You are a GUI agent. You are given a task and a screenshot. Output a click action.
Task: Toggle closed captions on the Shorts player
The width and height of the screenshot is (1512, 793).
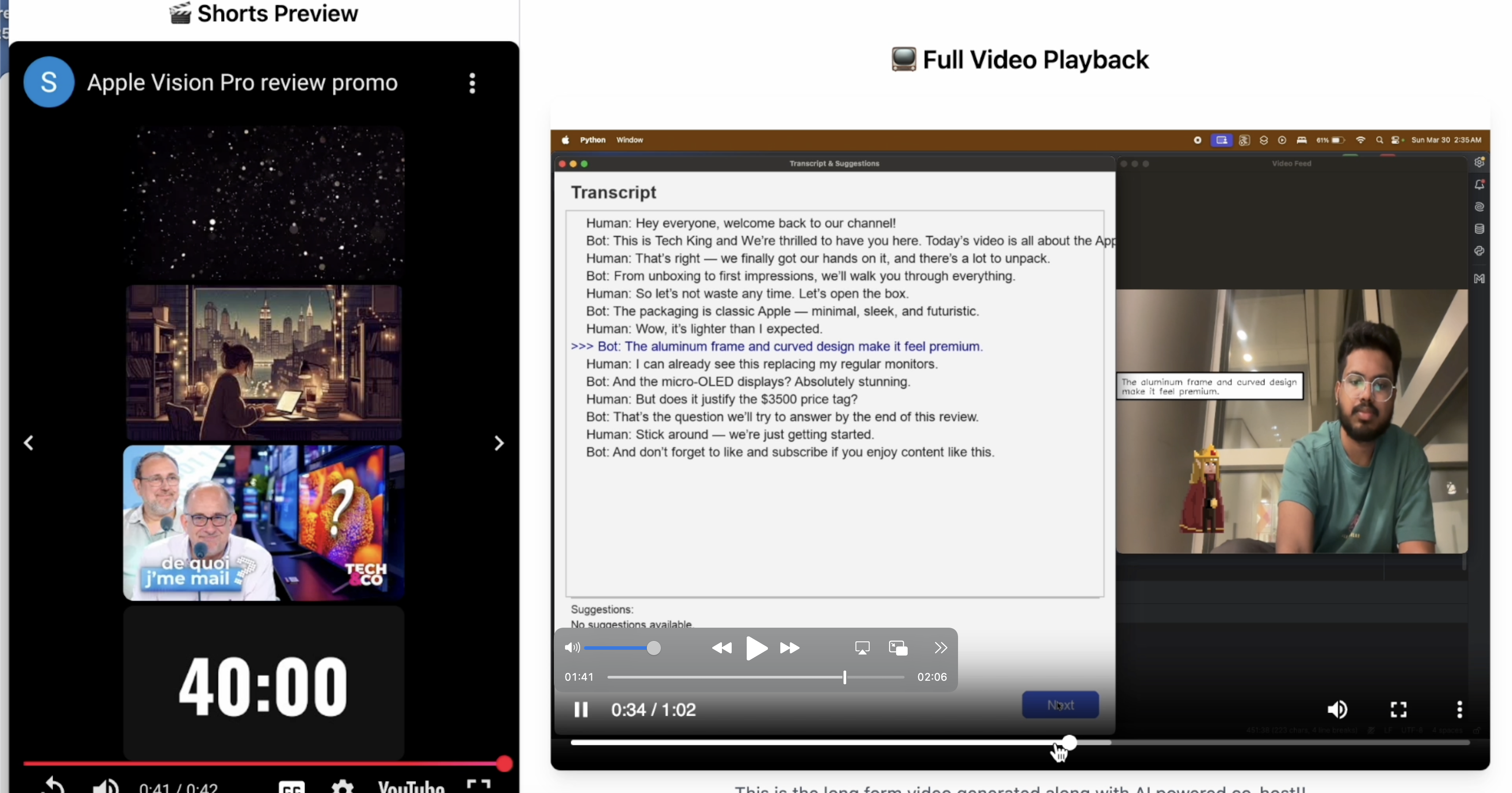pyautogui.click(x=292, y=786)
